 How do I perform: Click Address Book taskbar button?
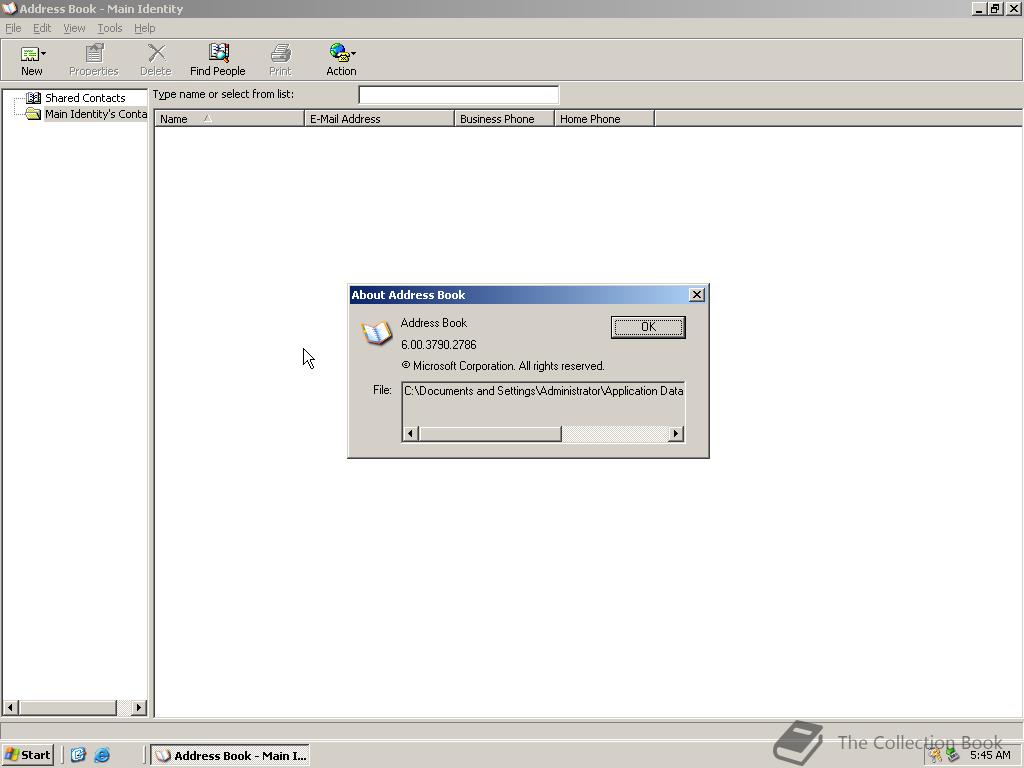(x=230, y=756)
